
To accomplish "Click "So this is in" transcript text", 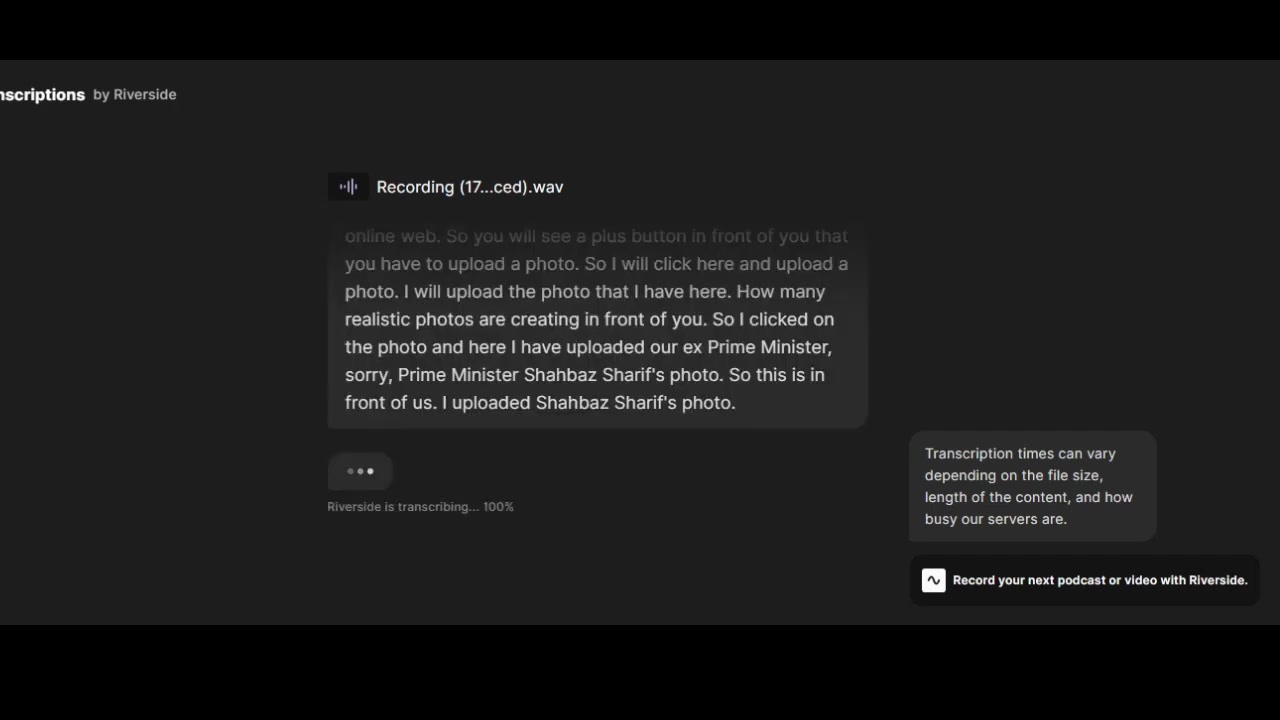I will click(x=777, y=375).
